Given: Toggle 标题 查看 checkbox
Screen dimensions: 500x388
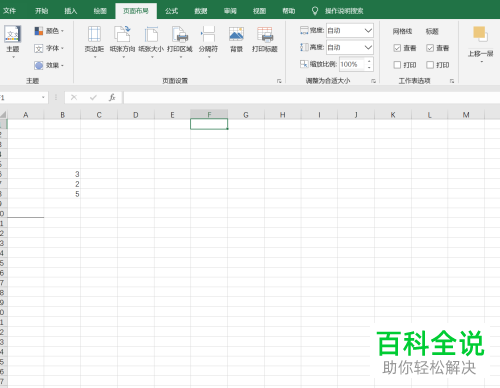Looking at the screenshot, I should tap(430, 48).
